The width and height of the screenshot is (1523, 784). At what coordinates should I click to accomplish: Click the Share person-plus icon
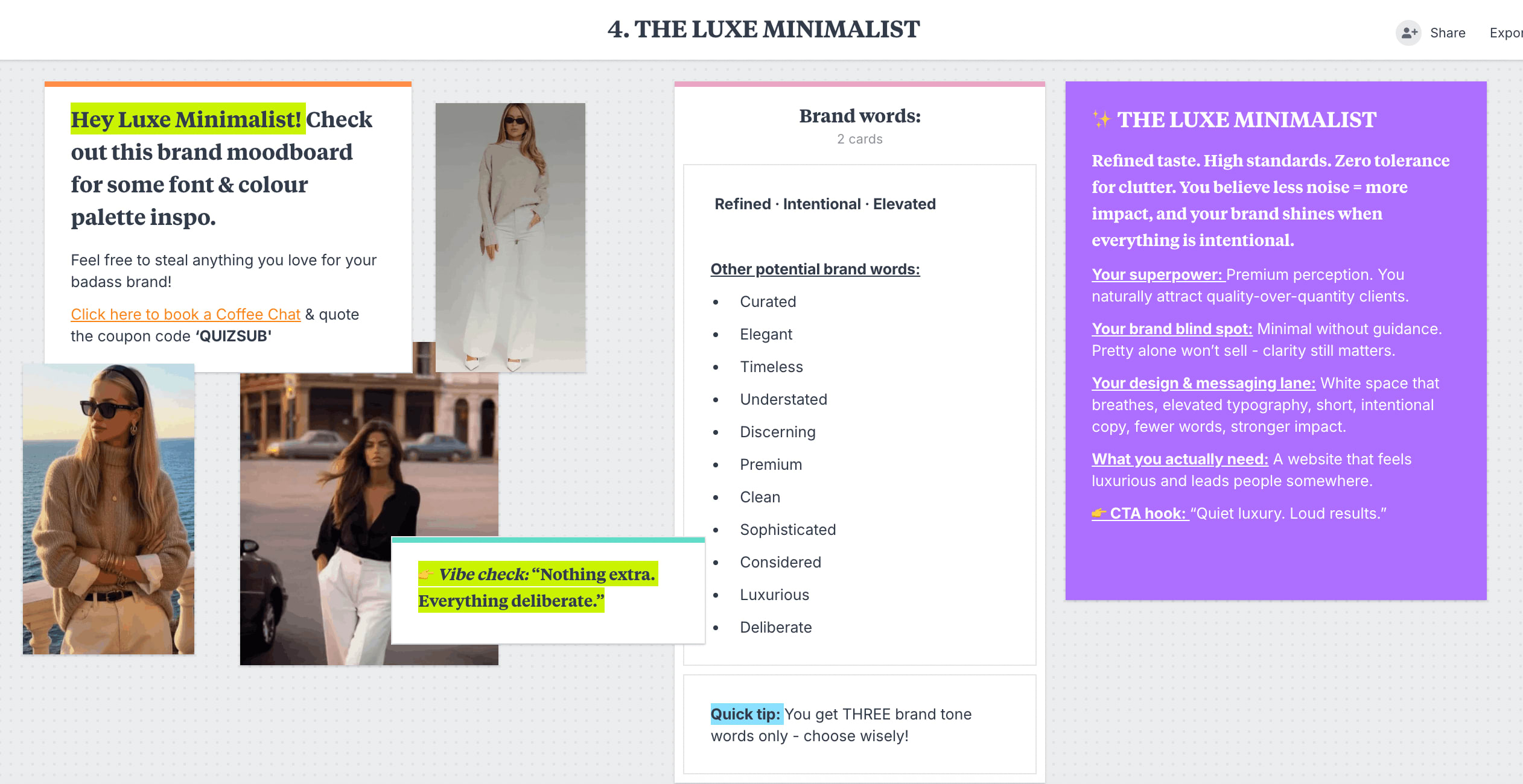click(x=1408, y=33)
